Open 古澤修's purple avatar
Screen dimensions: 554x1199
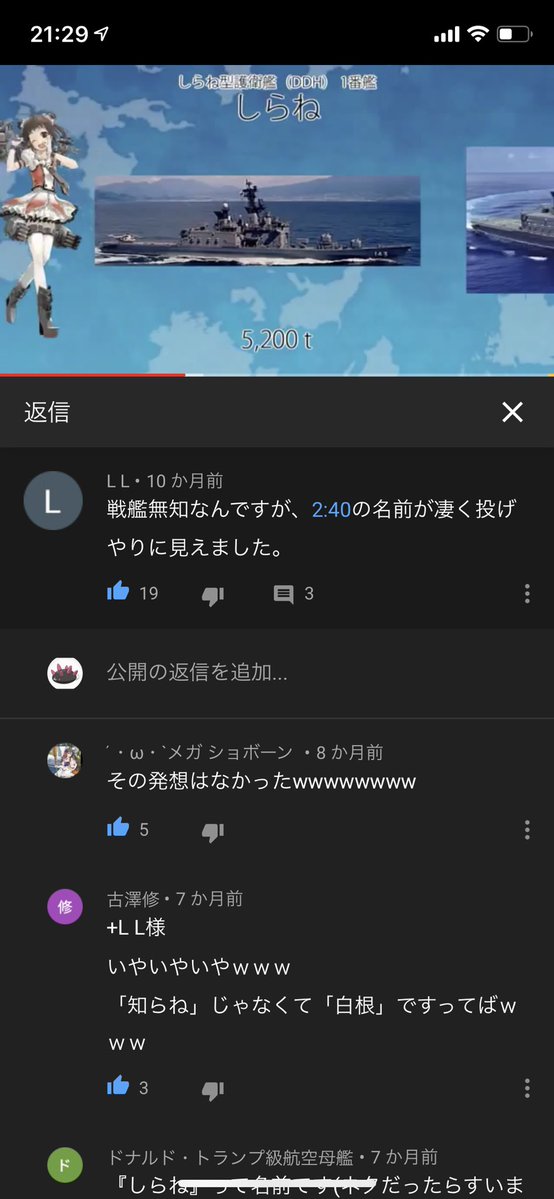65,907
